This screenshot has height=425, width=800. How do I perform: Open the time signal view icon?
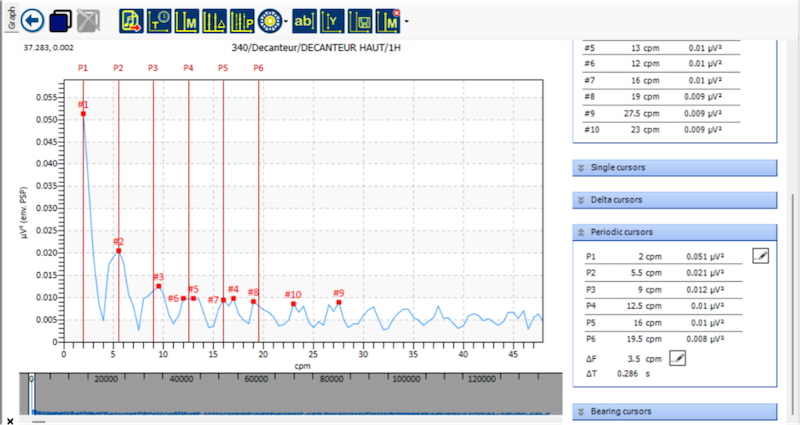coord(158,20)
